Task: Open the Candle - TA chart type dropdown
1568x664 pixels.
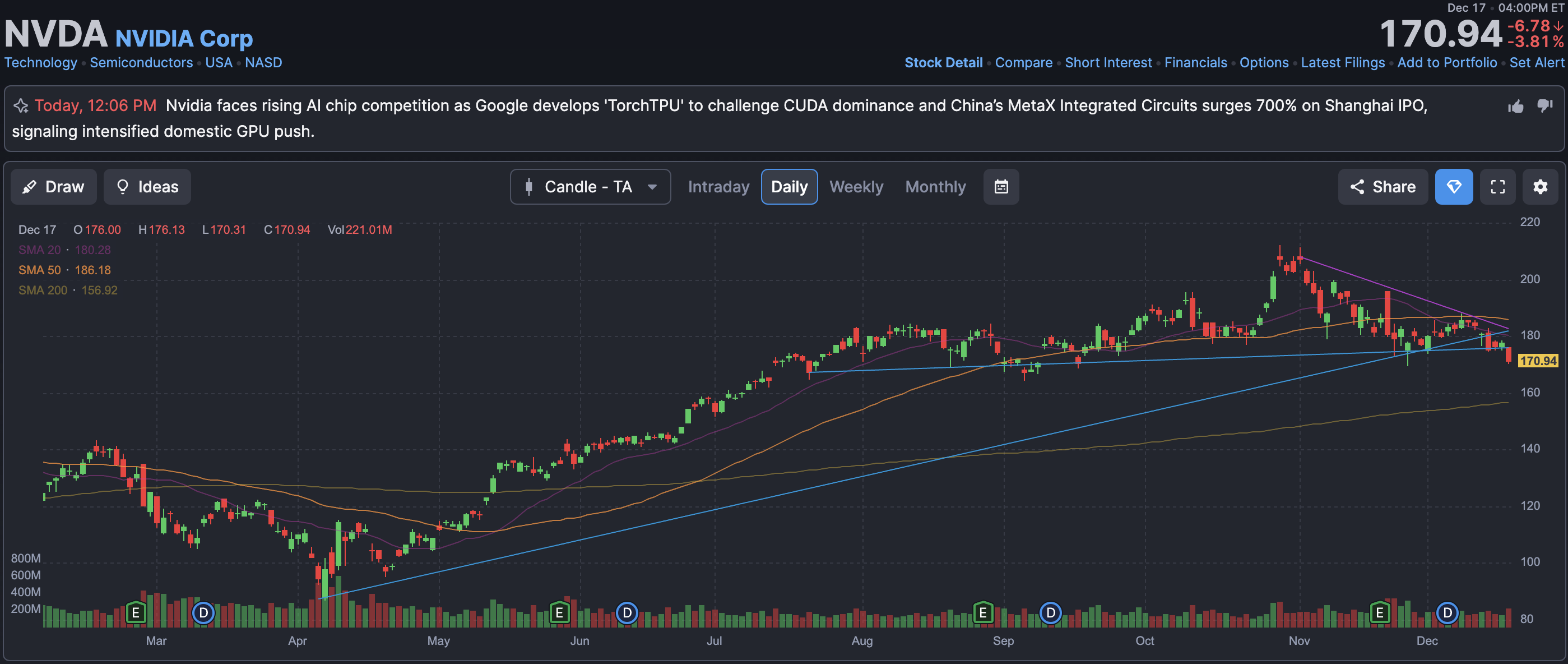Action: click(590, 186)
